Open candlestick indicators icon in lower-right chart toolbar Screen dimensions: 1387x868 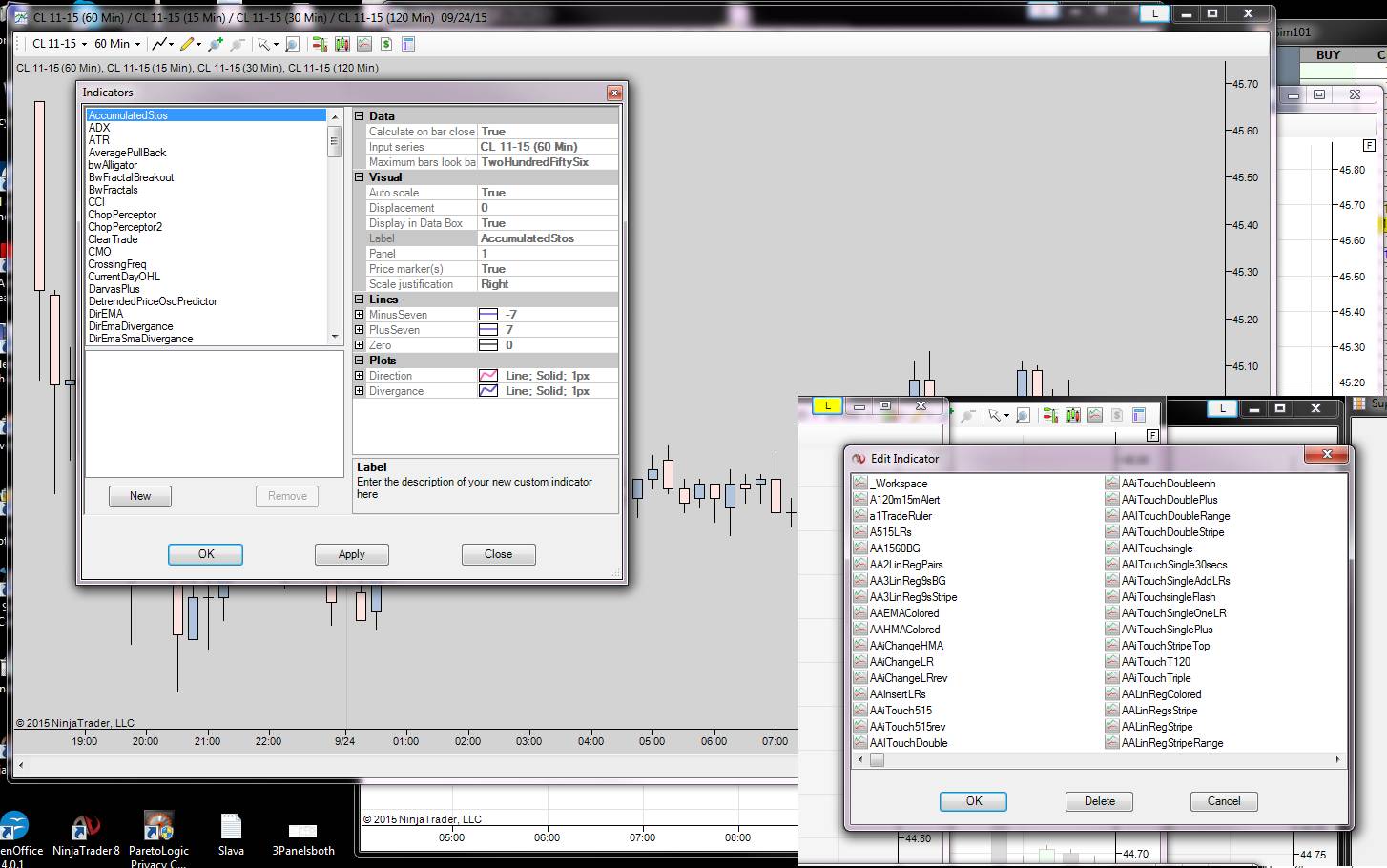[x=1073, y=415]
